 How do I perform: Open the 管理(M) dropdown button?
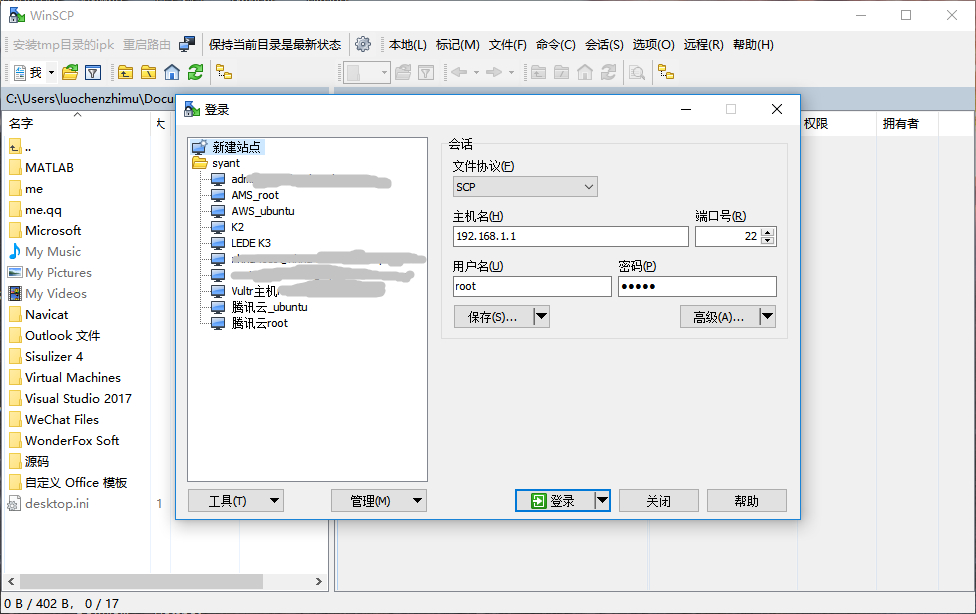[x=379, y=501]
